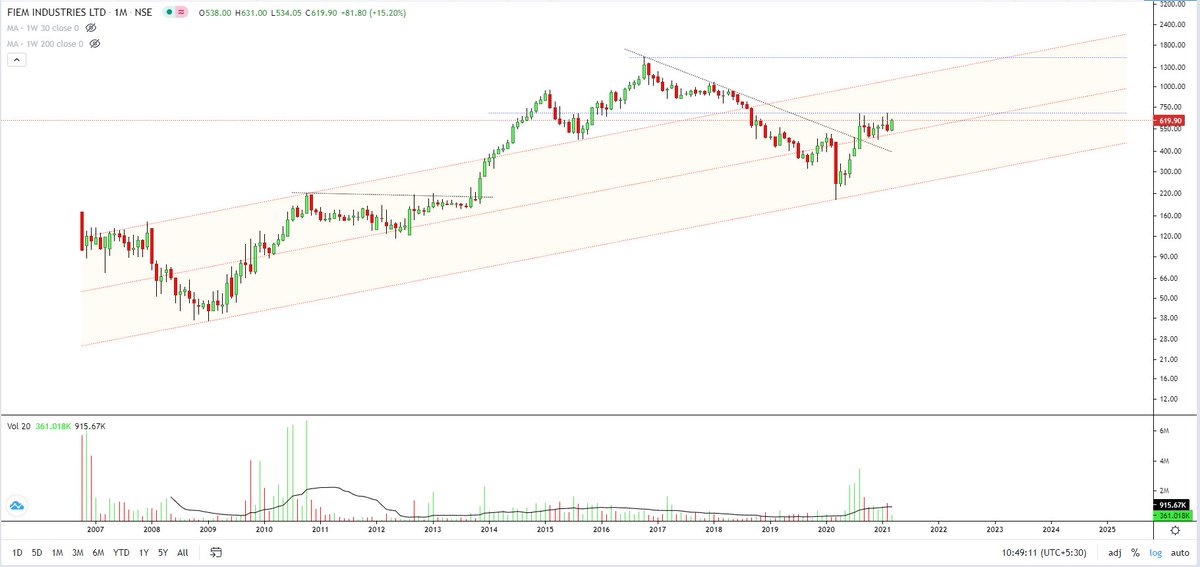The width and height of the screenshot is (1200, 567).
Task: Show All available data range
Action: tap(182, 552)
